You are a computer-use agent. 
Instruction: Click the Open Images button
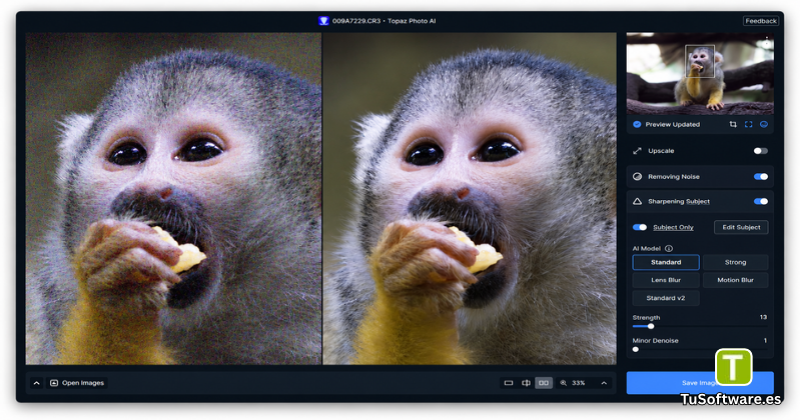pyautogui.click(x=77, y=383)
